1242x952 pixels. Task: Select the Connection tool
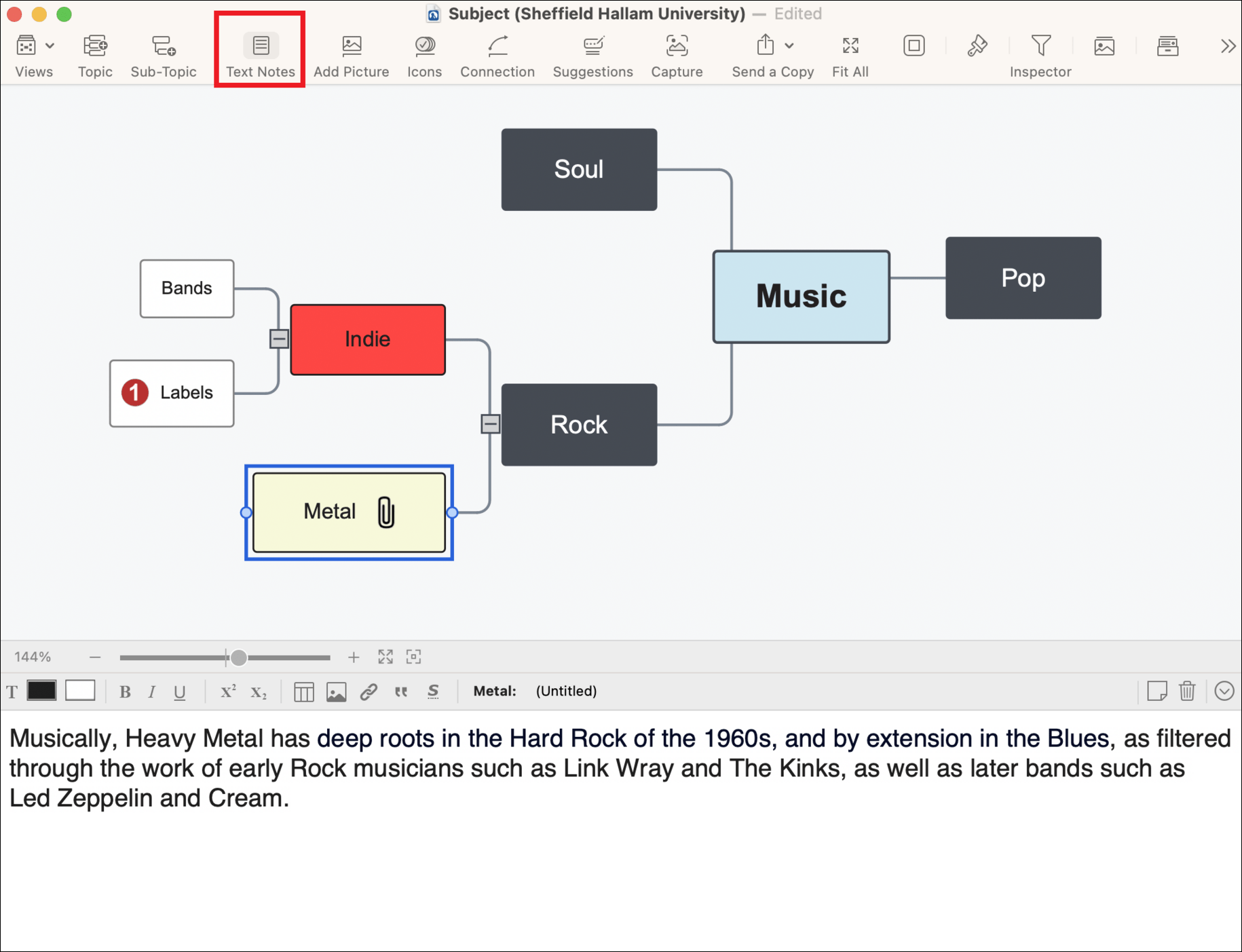[x=497, y=46]
